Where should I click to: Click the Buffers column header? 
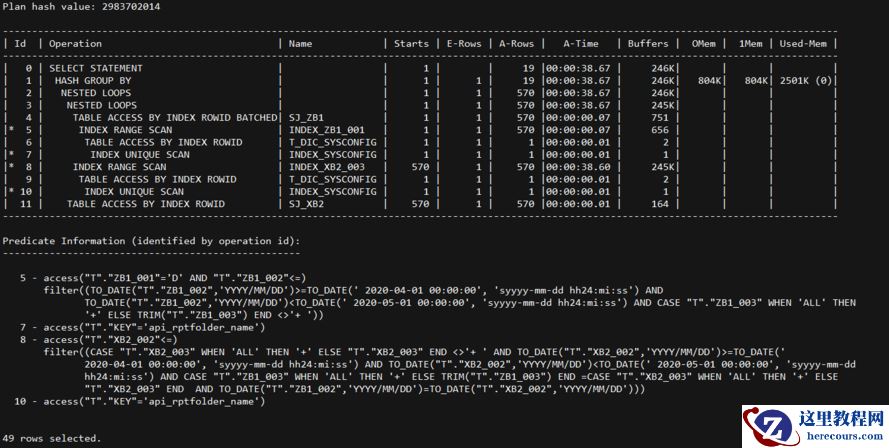648,44
